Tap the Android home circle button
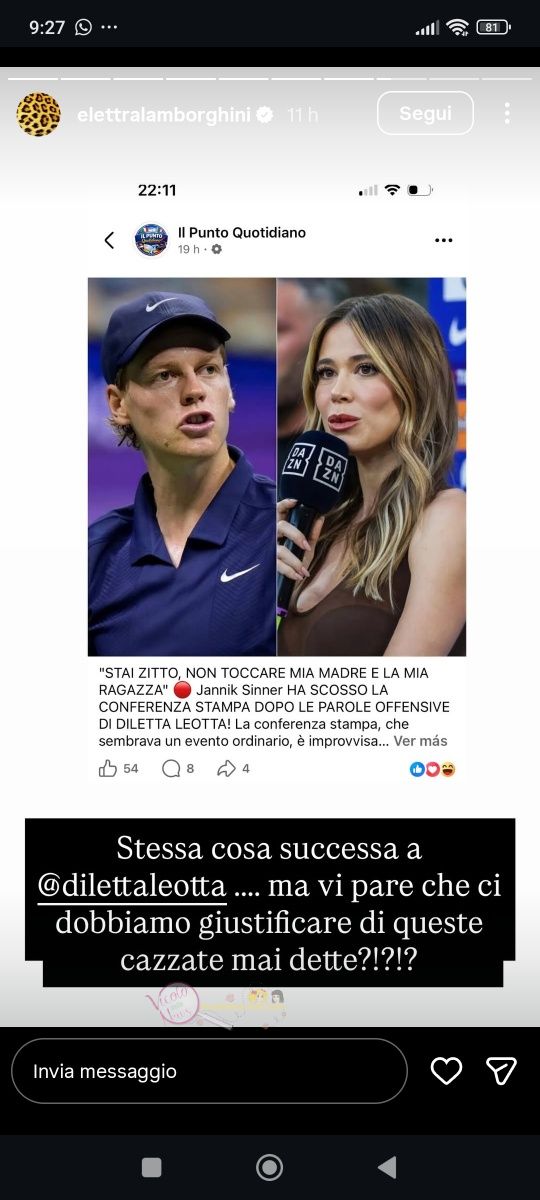Viewport: 540px width, 1200px height. (269, 1167)
